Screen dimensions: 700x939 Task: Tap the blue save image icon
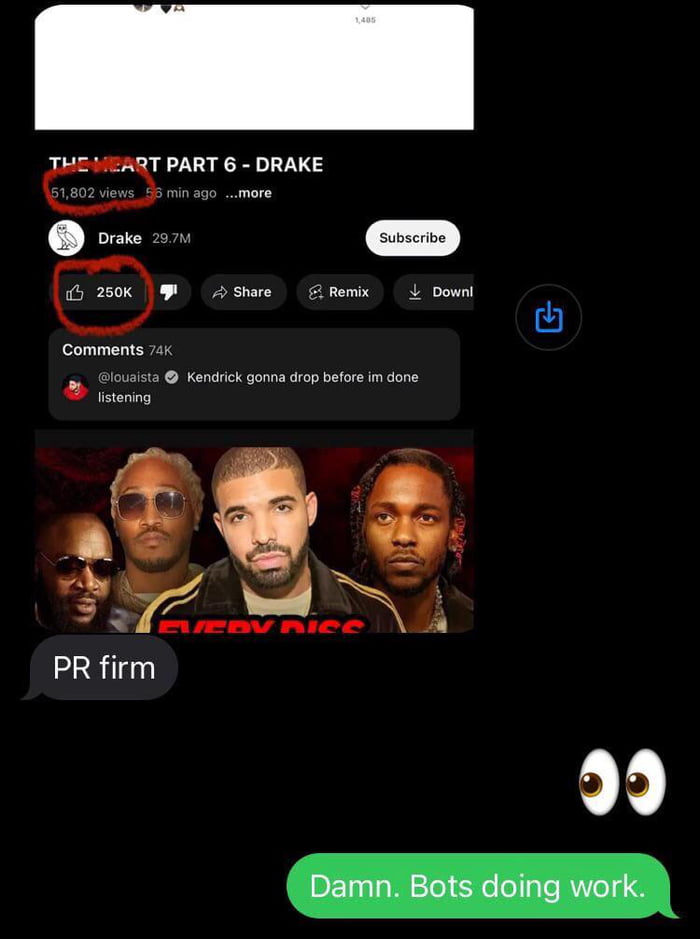point(549,317)
